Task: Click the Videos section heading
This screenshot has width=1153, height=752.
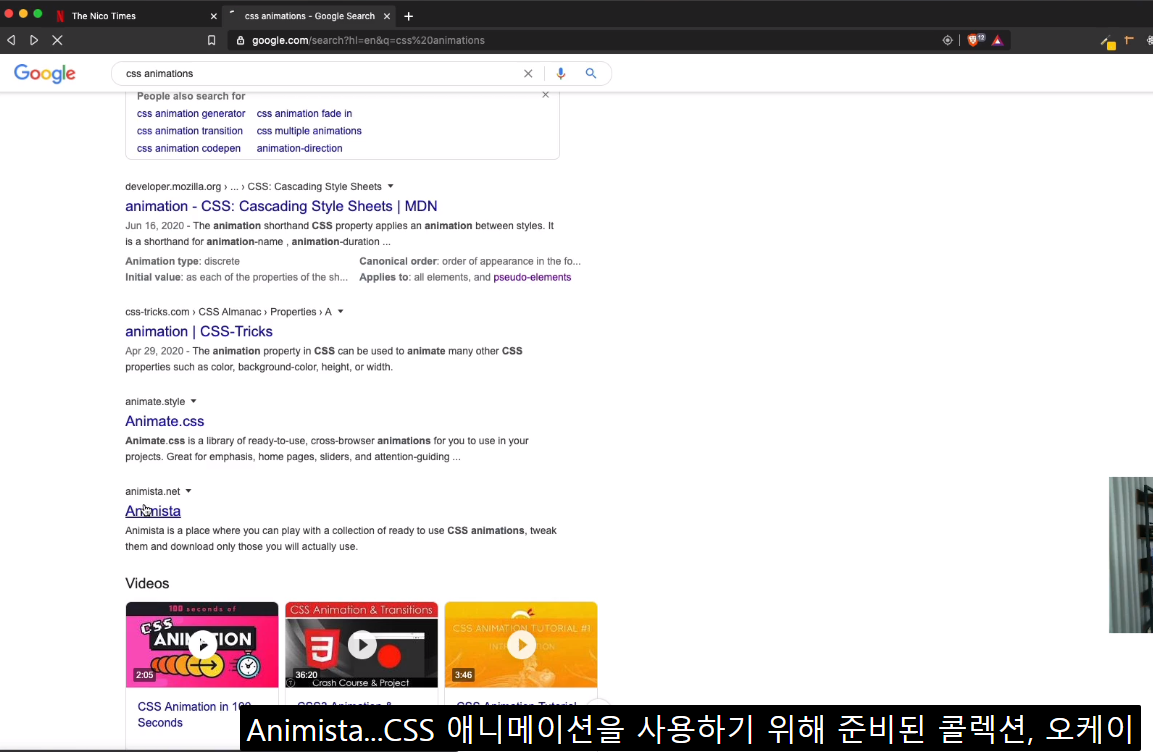Action: click(x=147, y=583)
